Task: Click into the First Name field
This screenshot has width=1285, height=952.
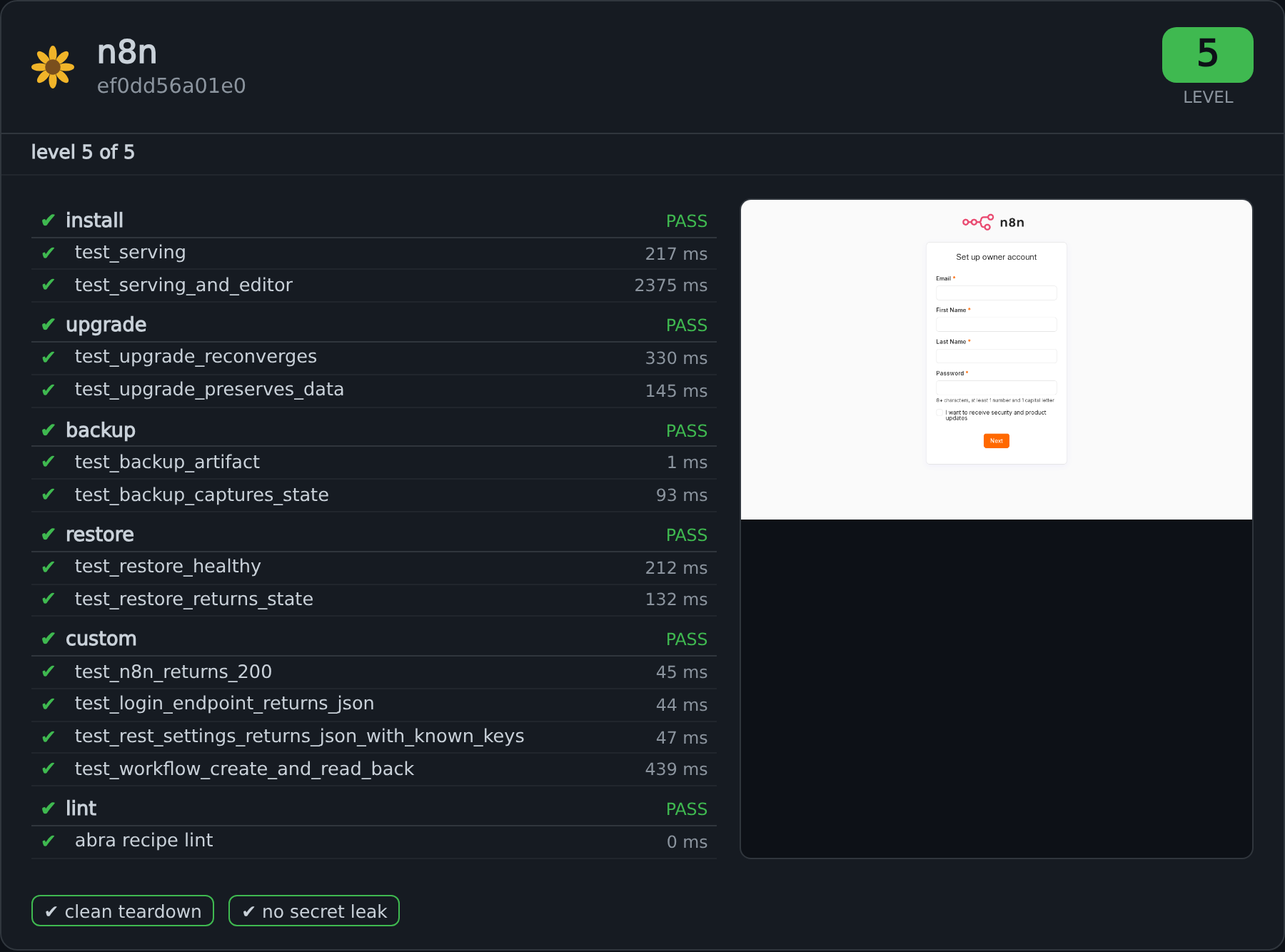Action: click(x=997, y=324)
